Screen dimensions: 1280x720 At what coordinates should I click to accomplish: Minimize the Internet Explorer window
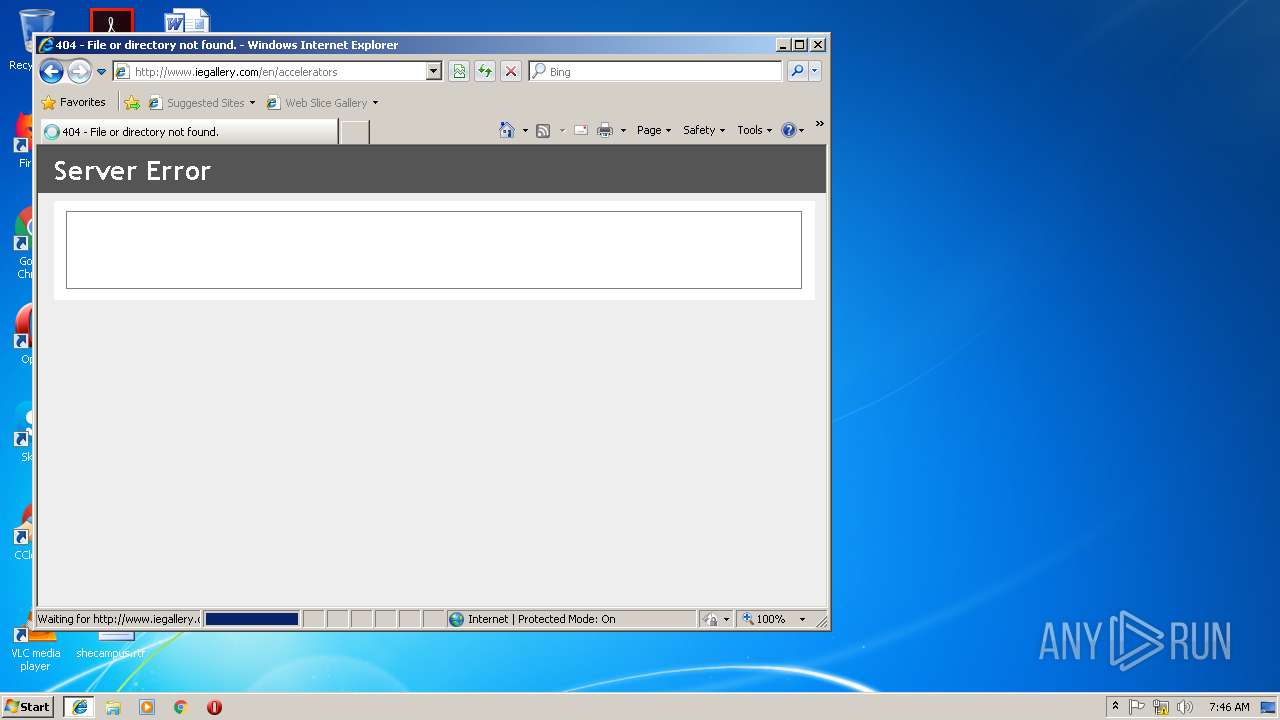pyautogui.click(x=783, y=44)
